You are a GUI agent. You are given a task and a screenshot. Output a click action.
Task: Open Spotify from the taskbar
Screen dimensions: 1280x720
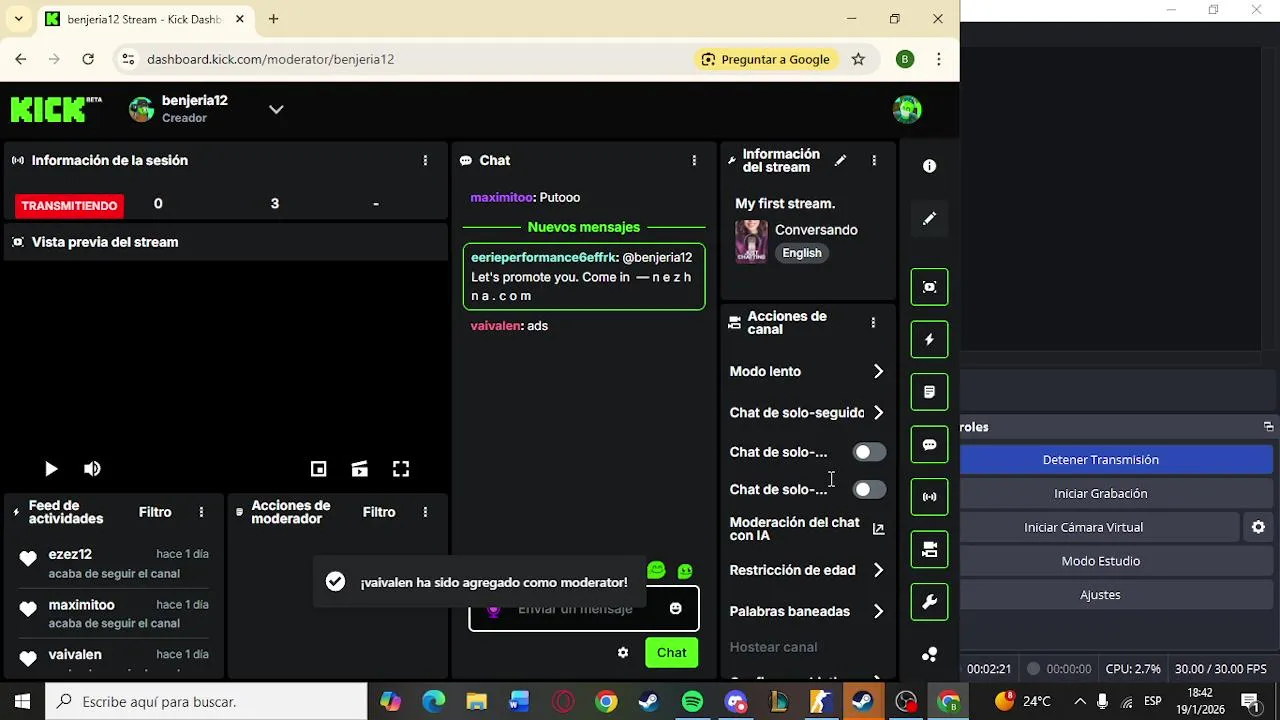692,702
